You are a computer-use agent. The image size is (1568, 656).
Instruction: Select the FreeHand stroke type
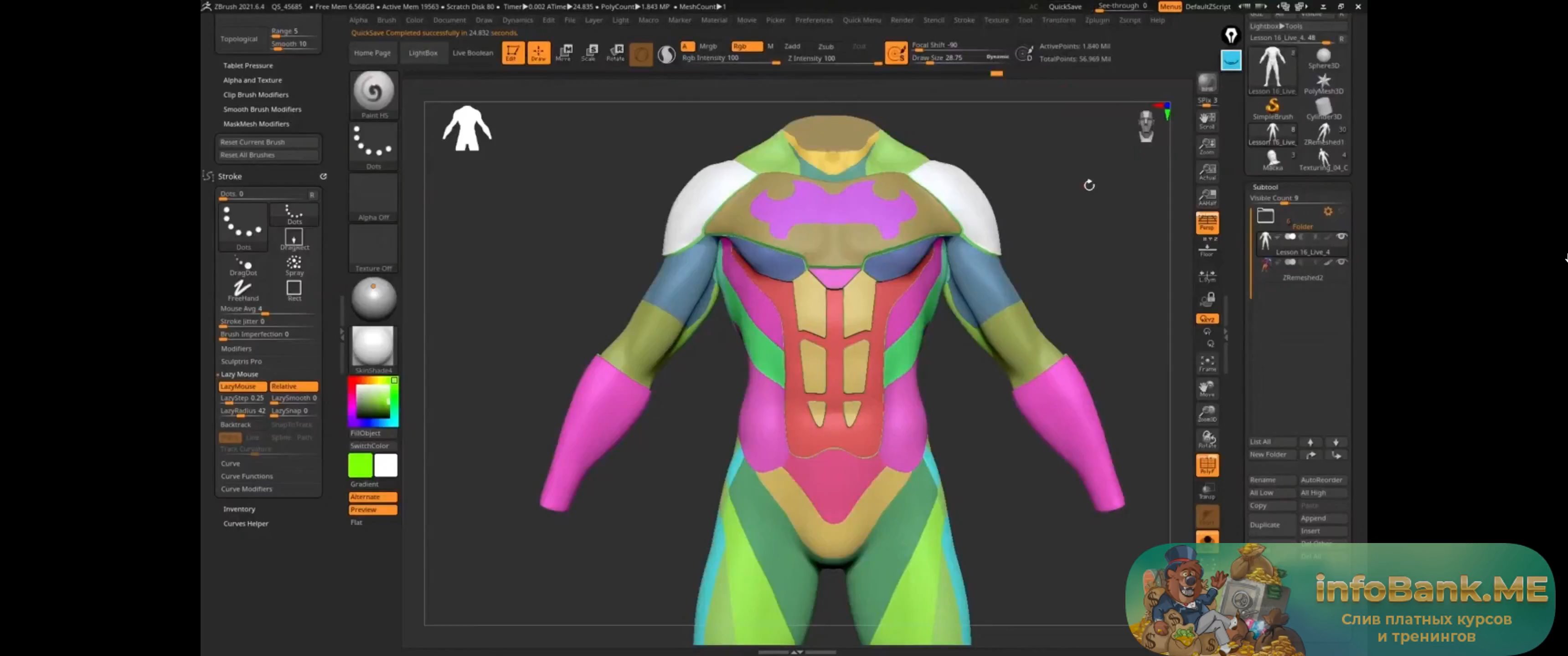[x=243, y=291]
